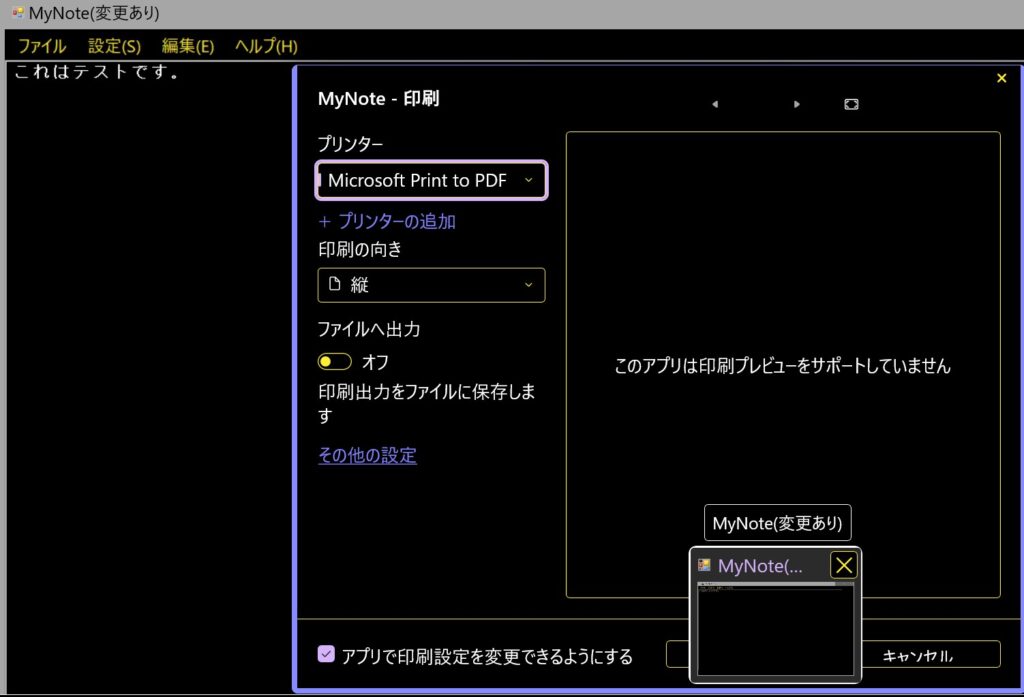Close the MyNote taskbar thumbnail preview
The height and width of the screenshot is (697, 1024).
(844, 565)
